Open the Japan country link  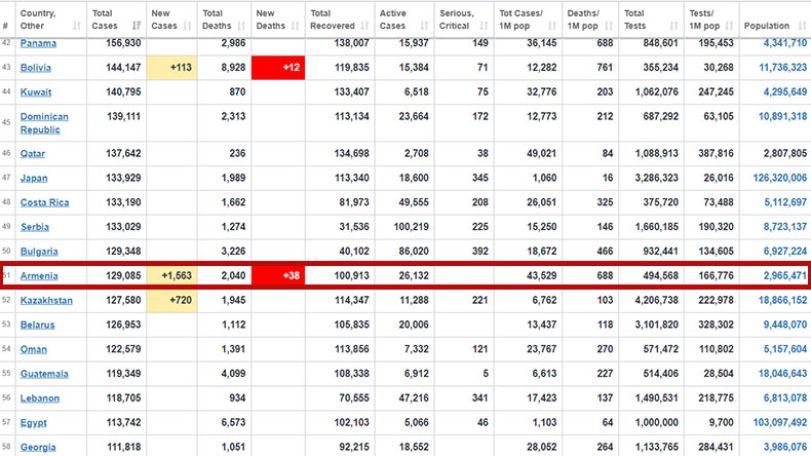click(x=34, y=178)
